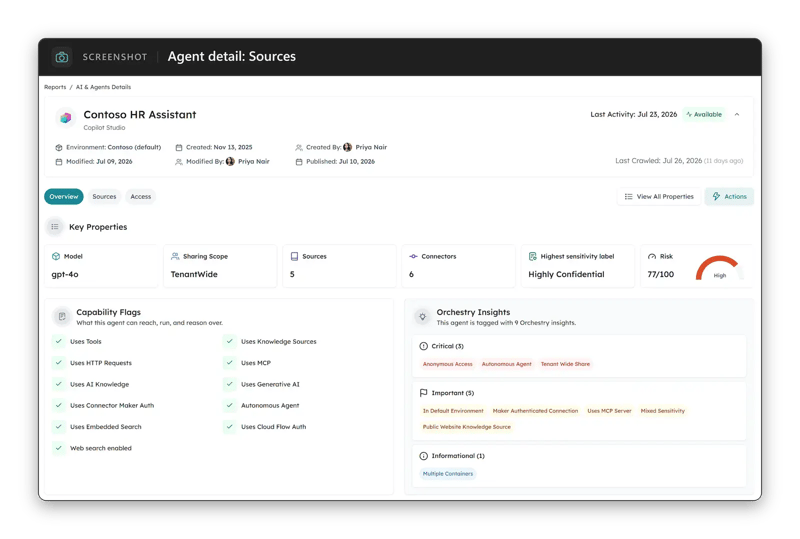800x539 pixels.
Task: Click the Maker Authenticated Connection tag
Action: point(535,411)
